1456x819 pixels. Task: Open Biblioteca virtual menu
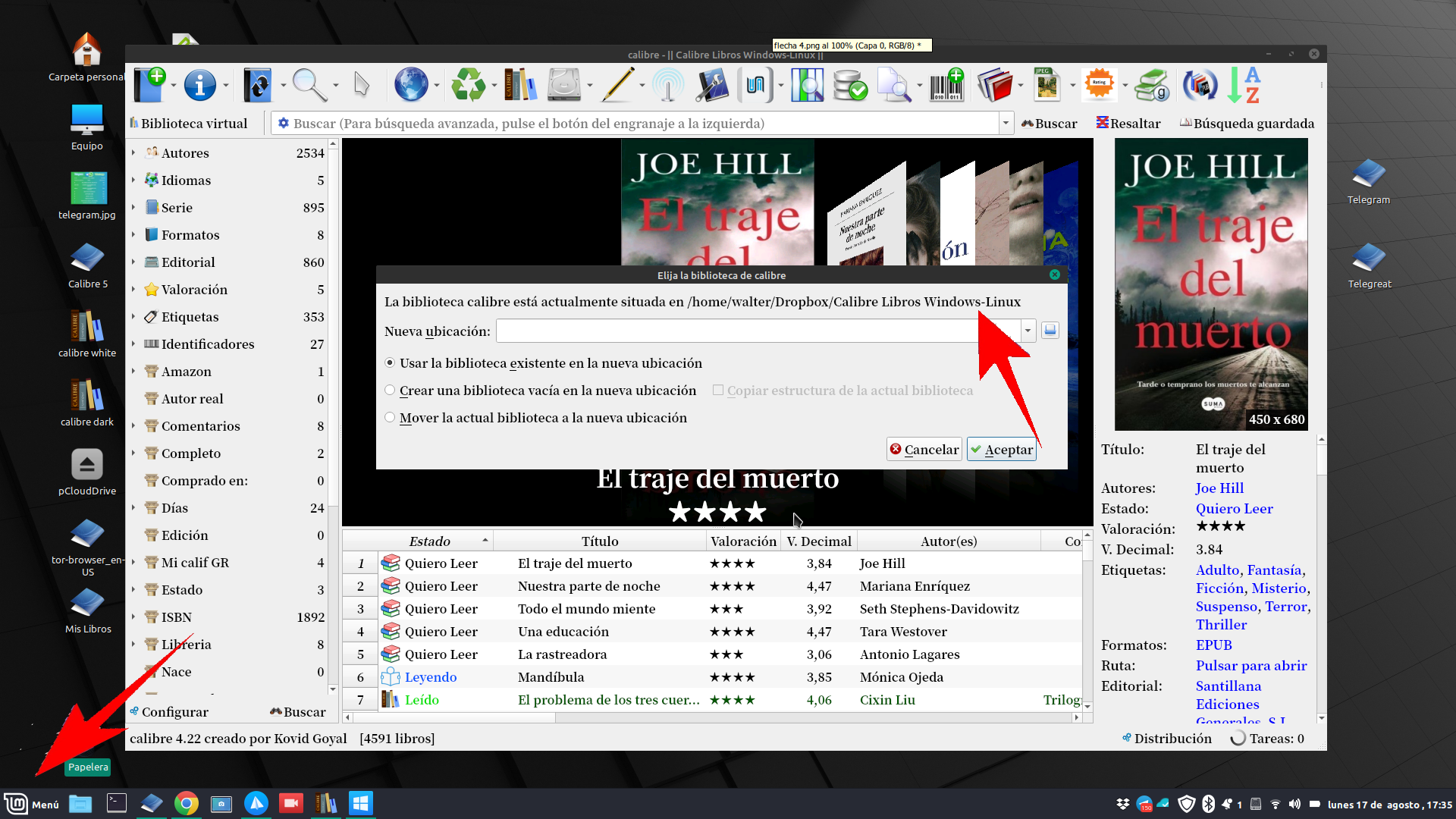189,123
